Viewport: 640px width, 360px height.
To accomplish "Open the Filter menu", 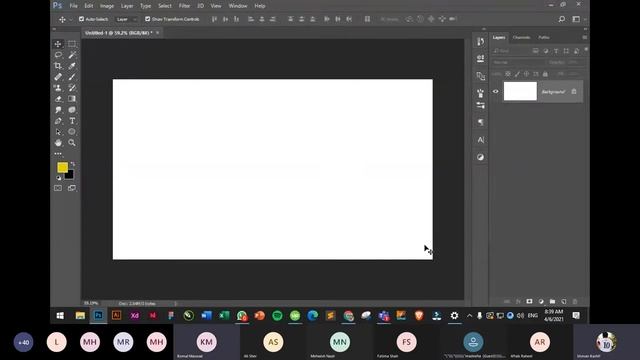I will (x=184, y=6).
